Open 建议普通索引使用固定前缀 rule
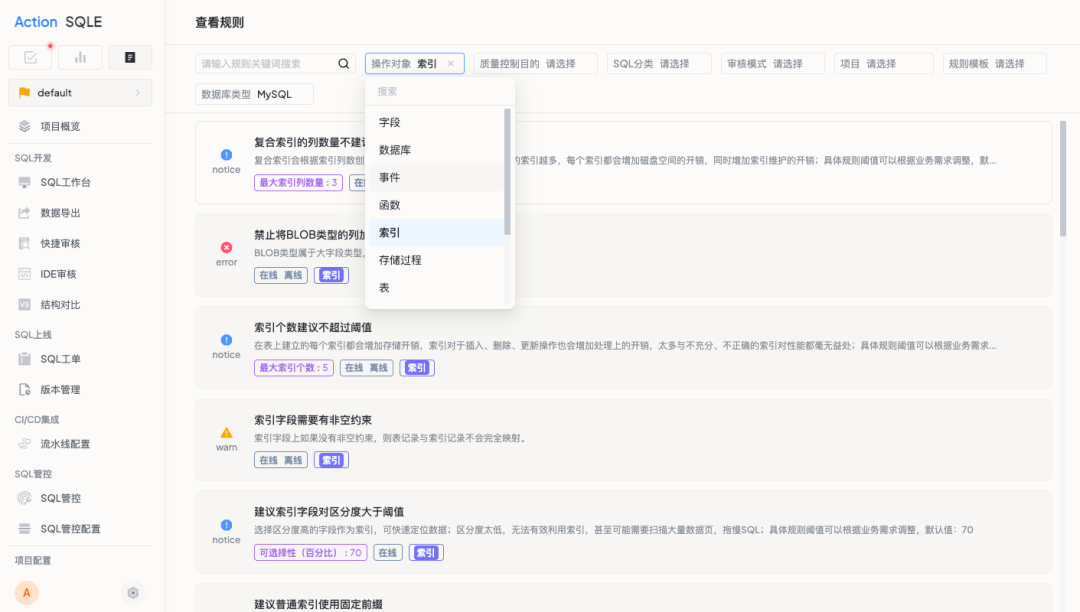The width and height of the screenshot is (1080, 612). click(318, 604)
